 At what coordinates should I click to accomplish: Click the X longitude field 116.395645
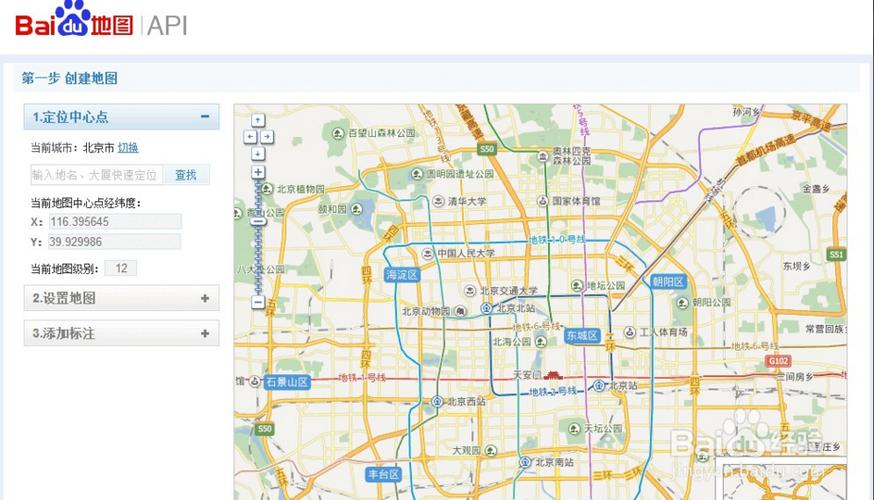pyautogui.click(x=115, y=222)
